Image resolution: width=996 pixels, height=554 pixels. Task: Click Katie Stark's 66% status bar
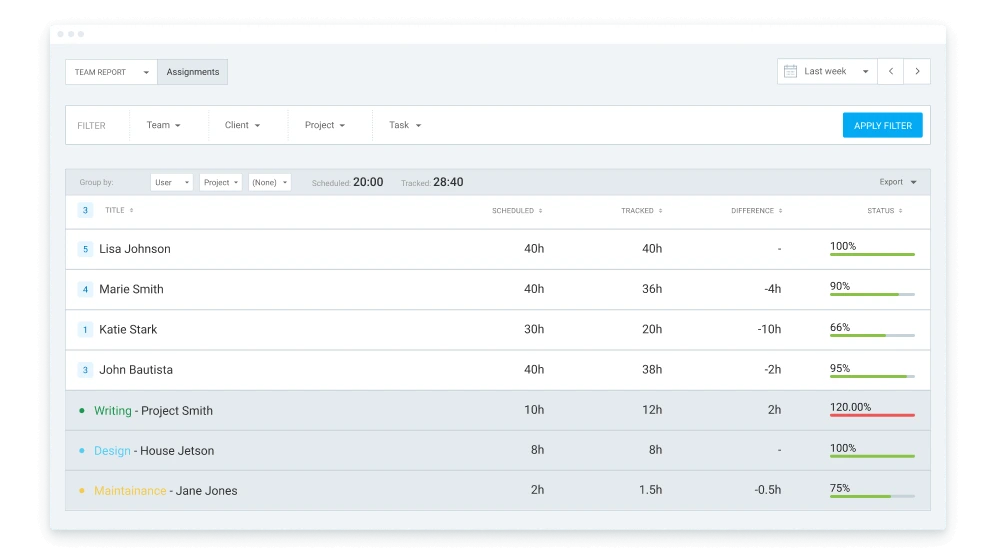coord(872,335)
